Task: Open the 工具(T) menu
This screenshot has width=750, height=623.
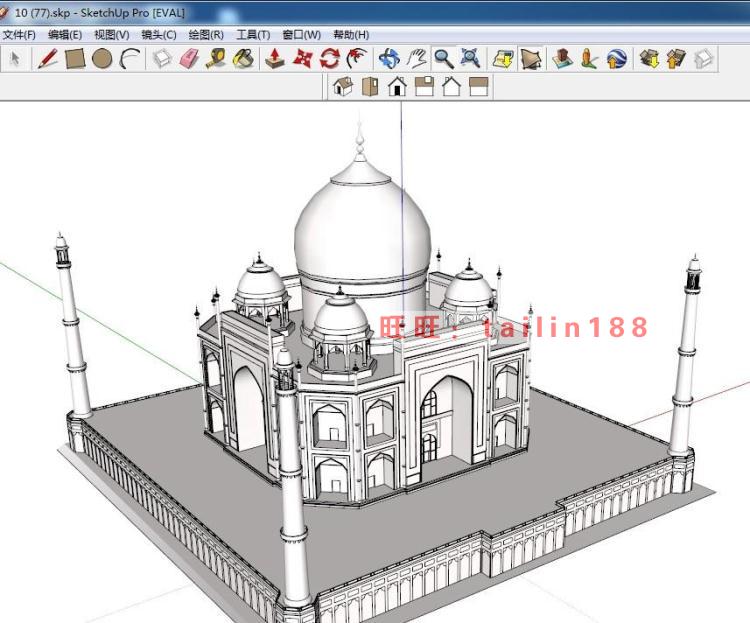Action: (253, 35)
